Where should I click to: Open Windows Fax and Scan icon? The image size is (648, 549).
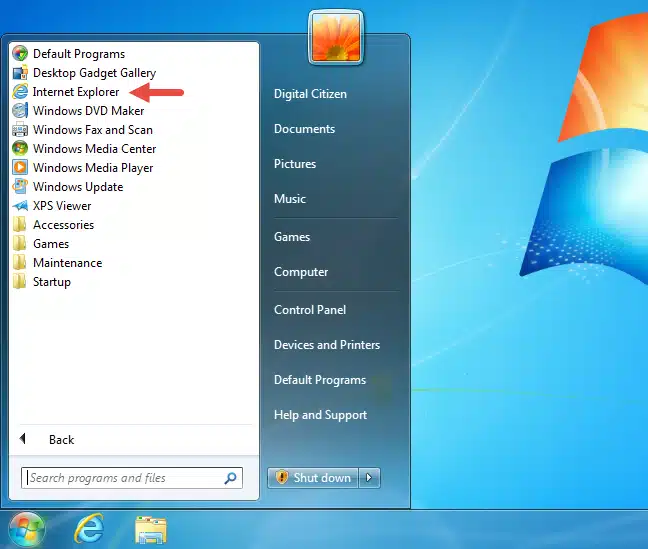[20, 130]
